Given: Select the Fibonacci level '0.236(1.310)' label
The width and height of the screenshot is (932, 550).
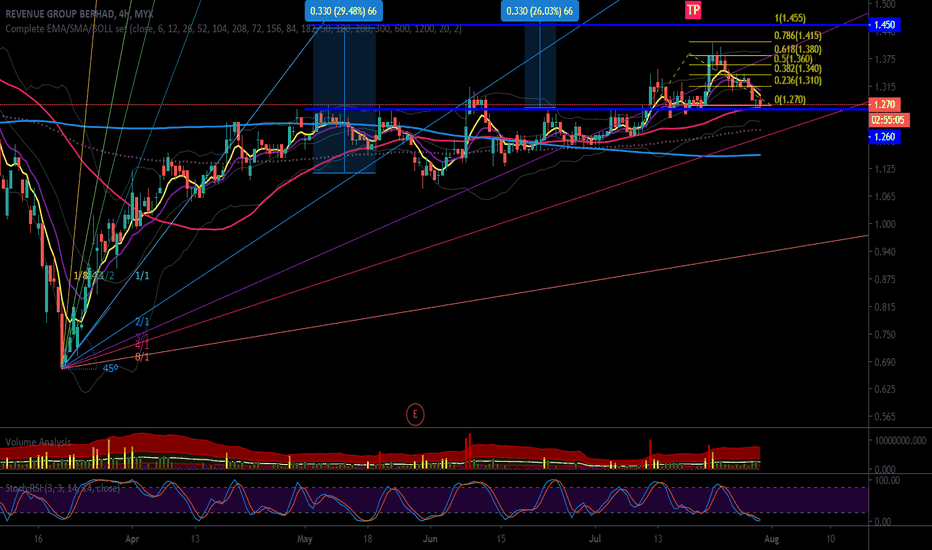Looking at the screenshot, I should point(798,80).
